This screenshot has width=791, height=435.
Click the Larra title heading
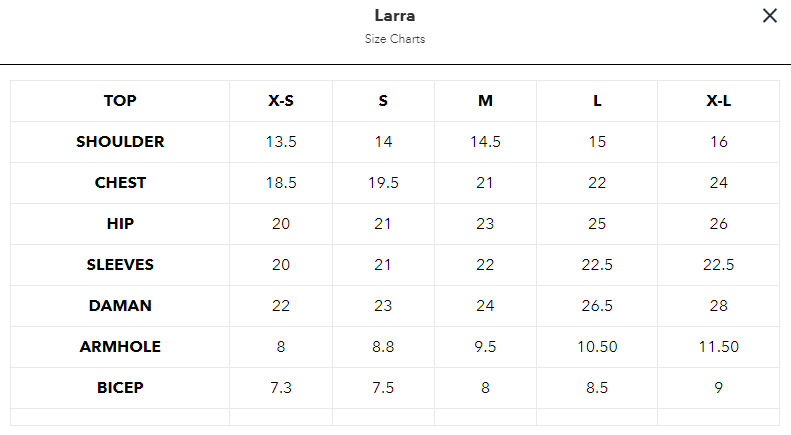tap(395, 16)
